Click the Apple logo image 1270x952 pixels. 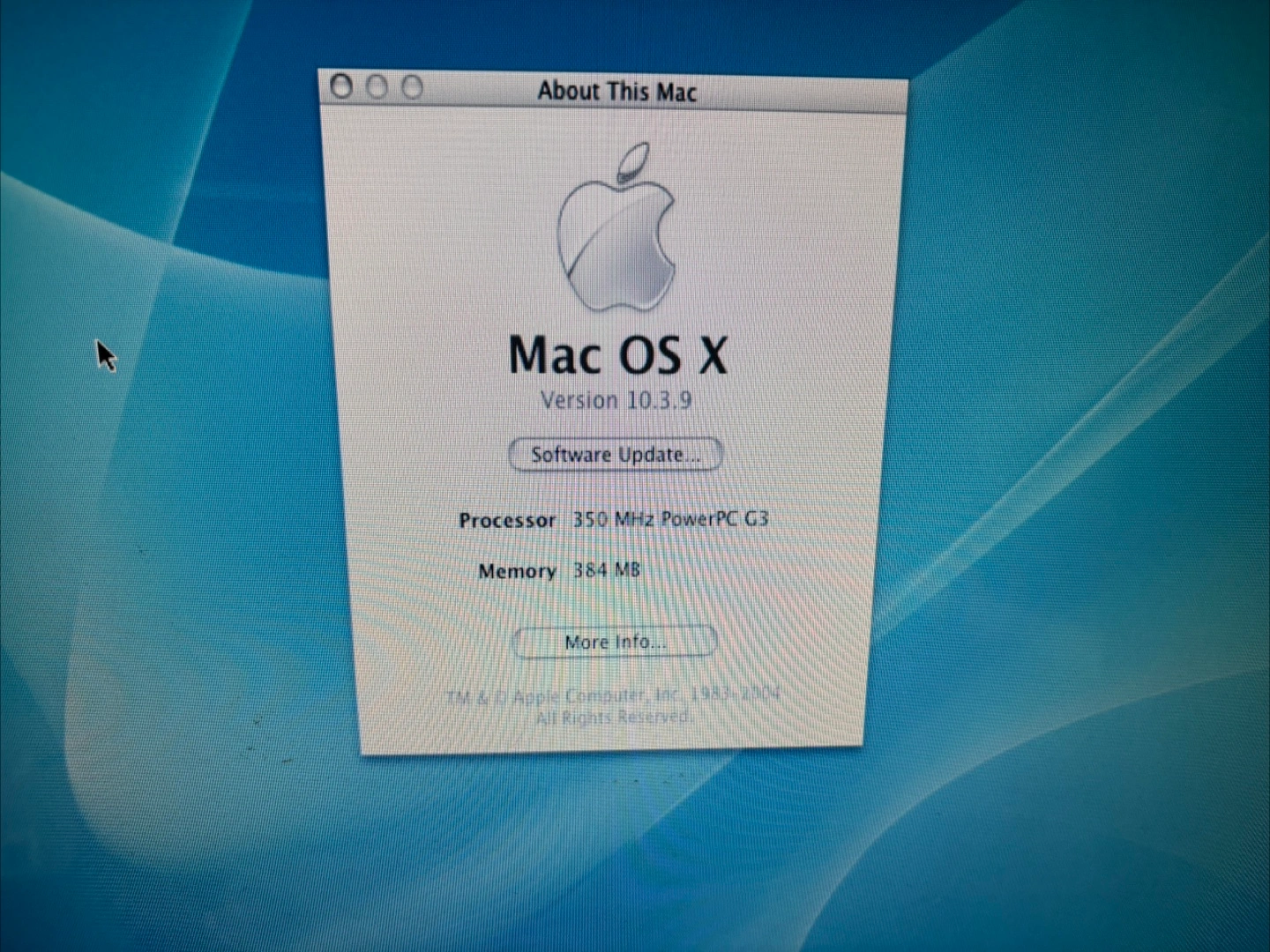pyautogui.click(x=617, y=227)
